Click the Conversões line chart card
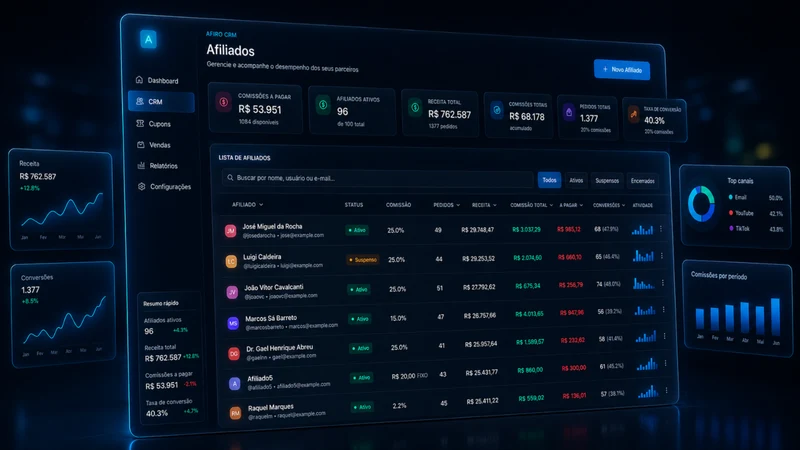 pos(63,314)
